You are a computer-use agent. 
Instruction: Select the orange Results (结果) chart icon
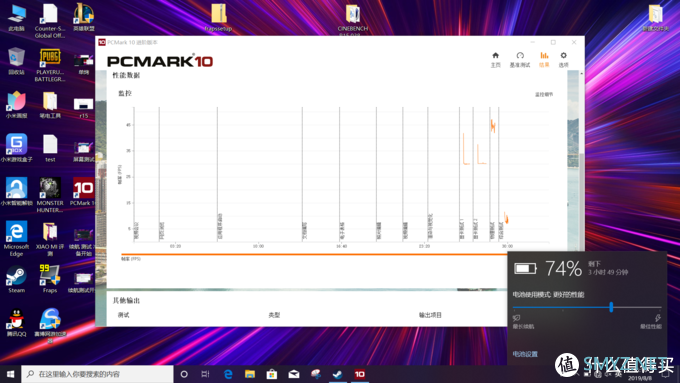click(x=544, y=59)
